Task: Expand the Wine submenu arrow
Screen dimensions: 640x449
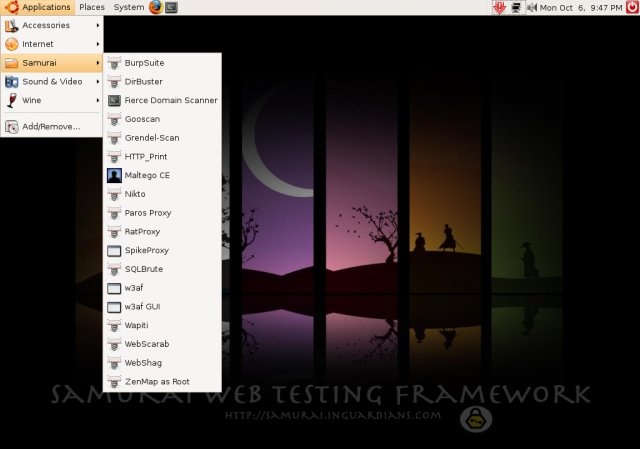Action: coord(98,100)
